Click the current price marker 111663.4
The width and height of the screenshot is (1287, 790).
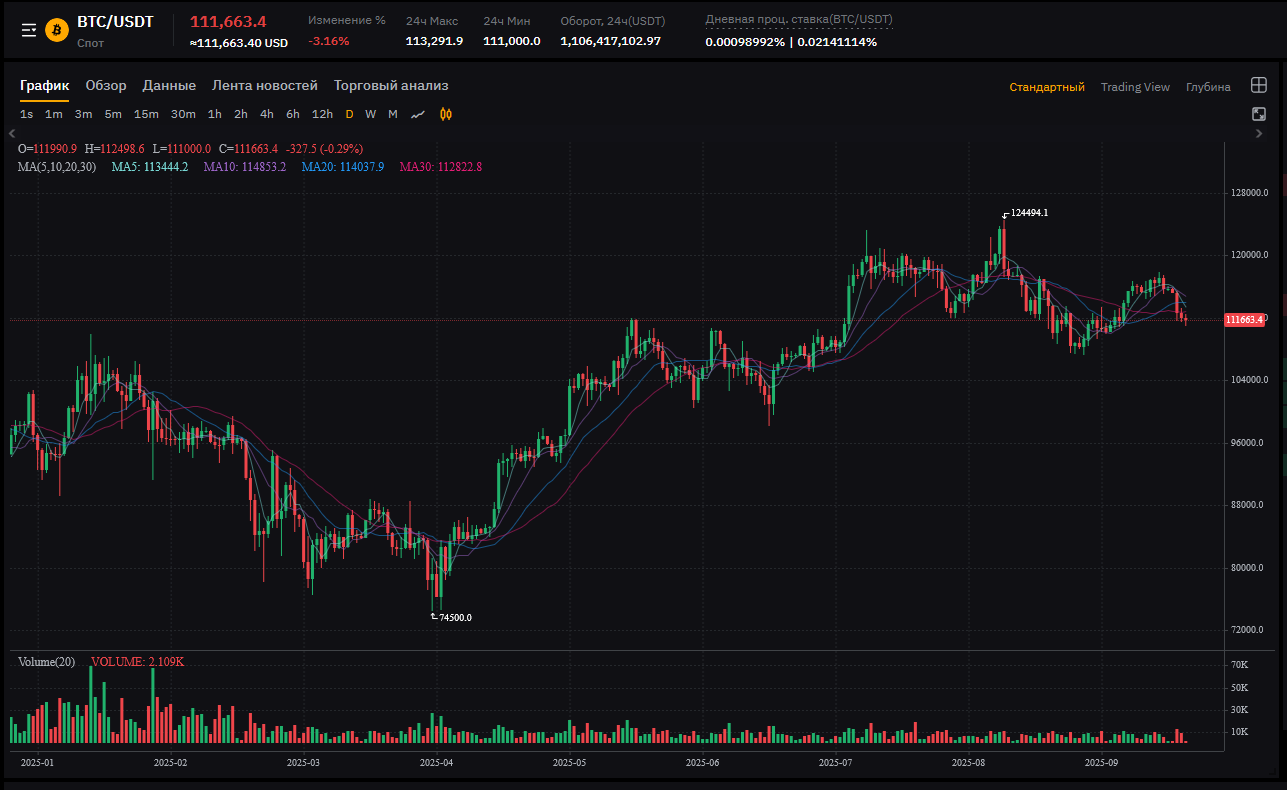(x=1245, y=320)
